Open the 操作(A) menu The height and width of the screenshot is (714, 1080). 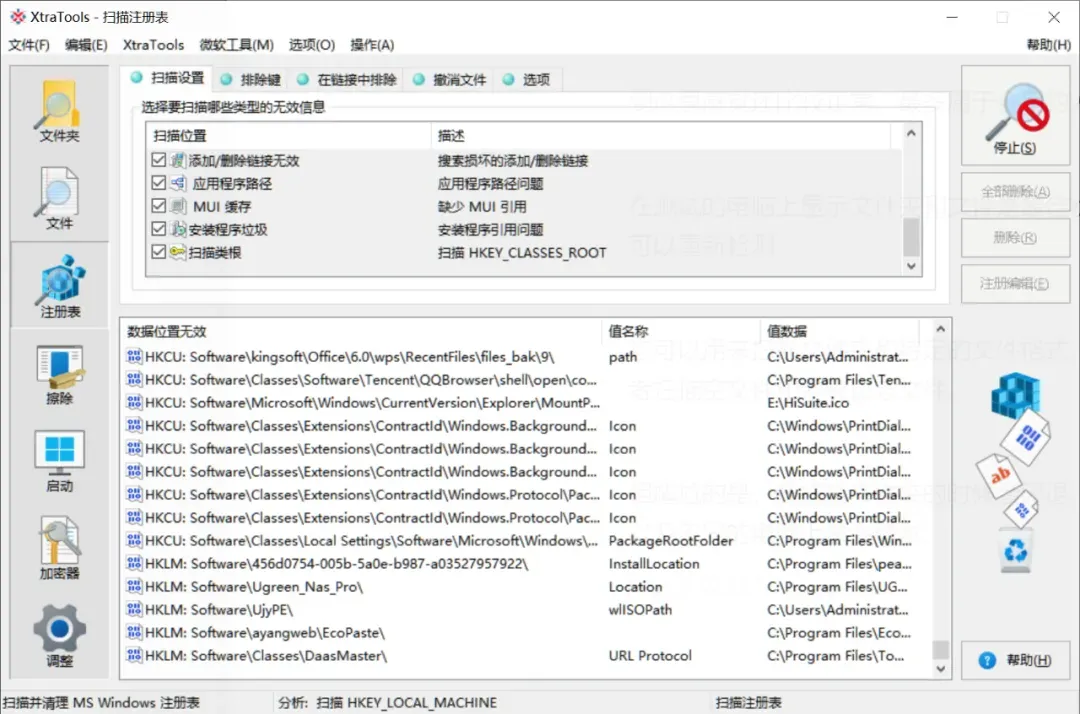[x=372, y=45]
